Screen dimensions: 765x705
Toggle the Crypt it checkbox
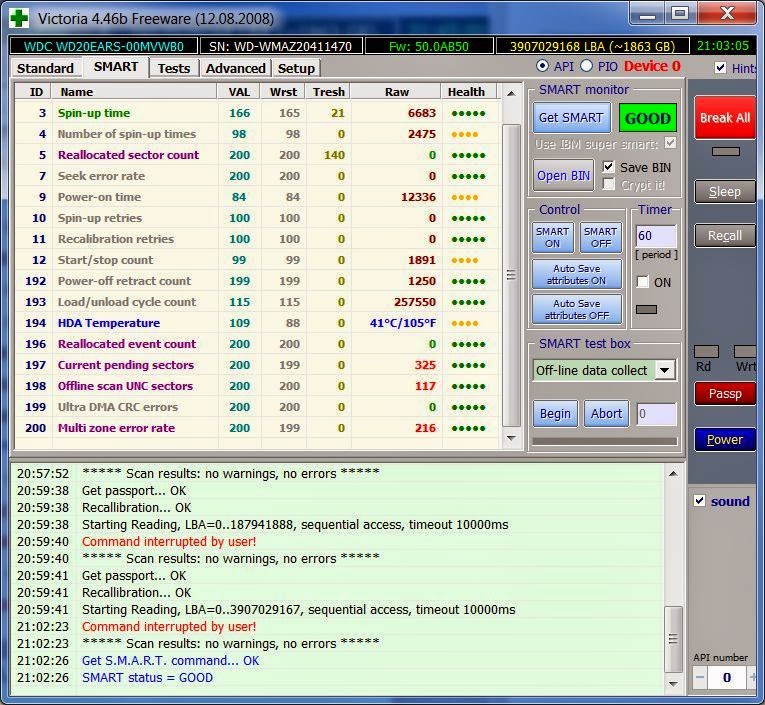(x=608, y=184)
